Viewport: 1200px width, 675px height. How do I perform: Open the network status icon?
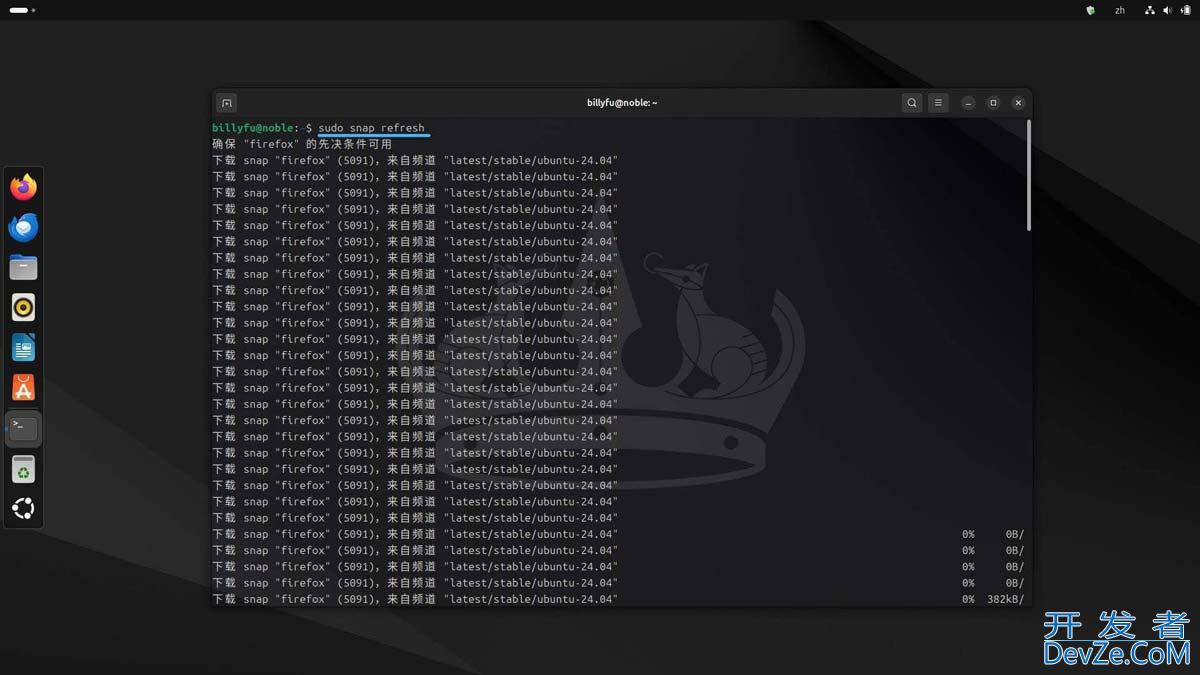[x=1150, y=10]
